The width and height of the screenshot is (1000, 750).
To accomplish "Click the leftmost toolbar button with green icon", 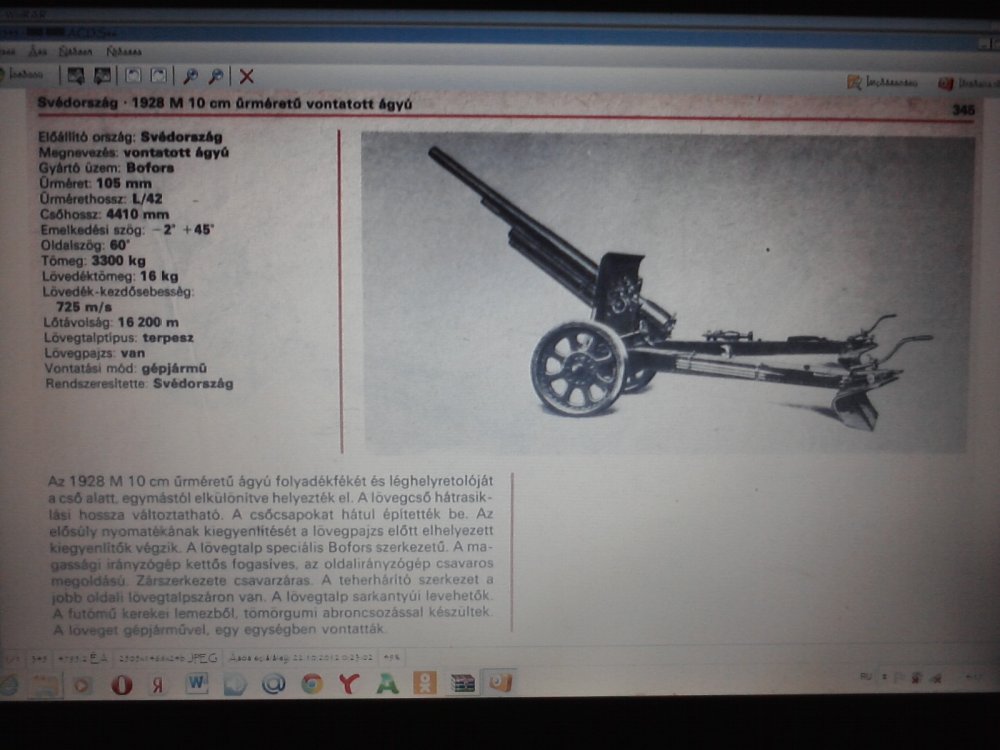I will 22,75.
